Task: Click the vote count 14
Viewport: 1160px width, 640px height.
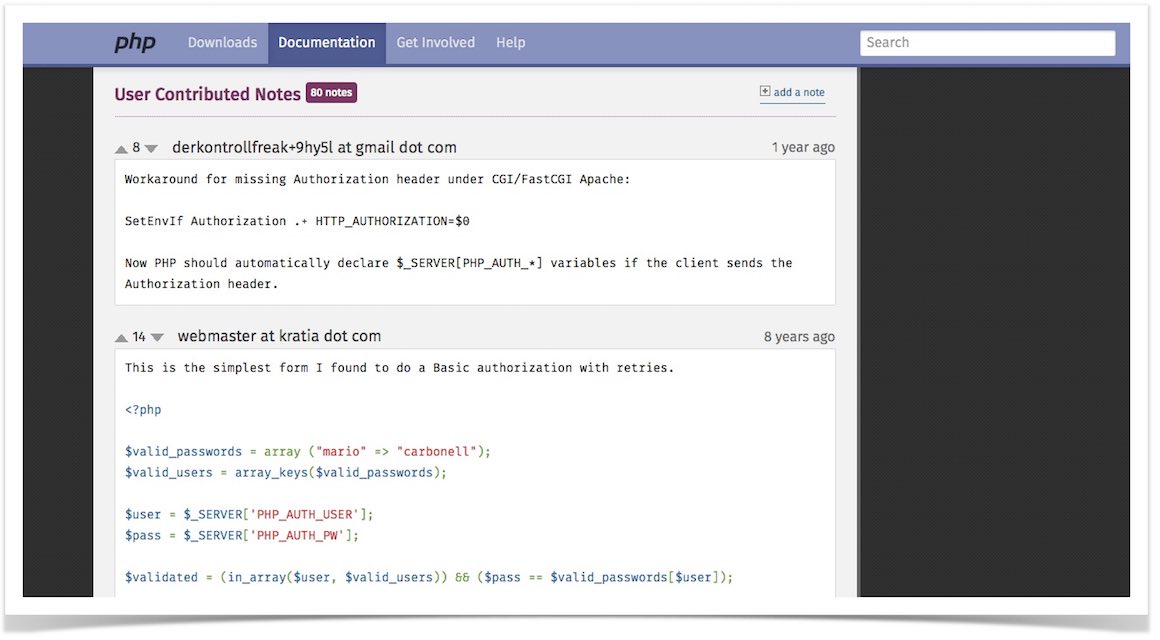Action: [139, 337]
